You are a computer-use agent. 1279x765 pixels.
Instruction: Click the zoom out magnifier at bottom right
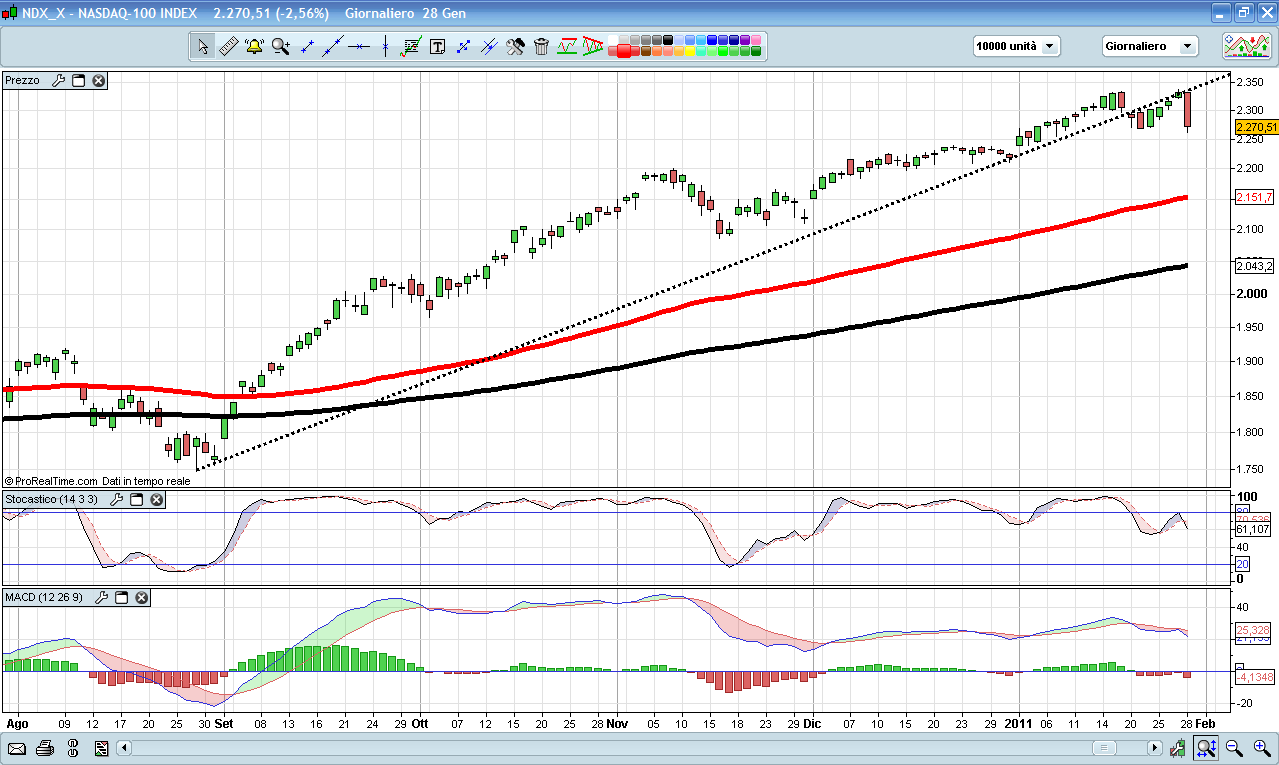point(1234,748)
